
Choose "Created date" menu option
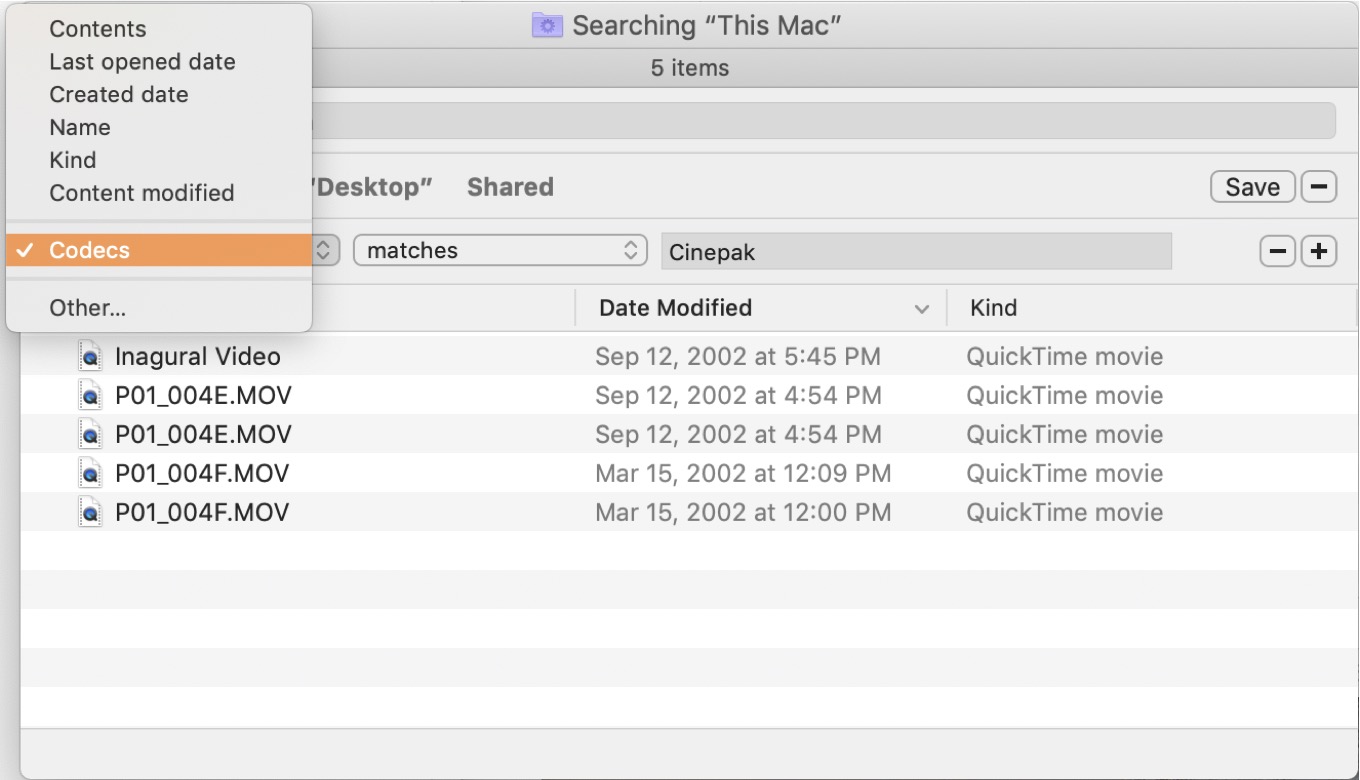tap(118, 95)
